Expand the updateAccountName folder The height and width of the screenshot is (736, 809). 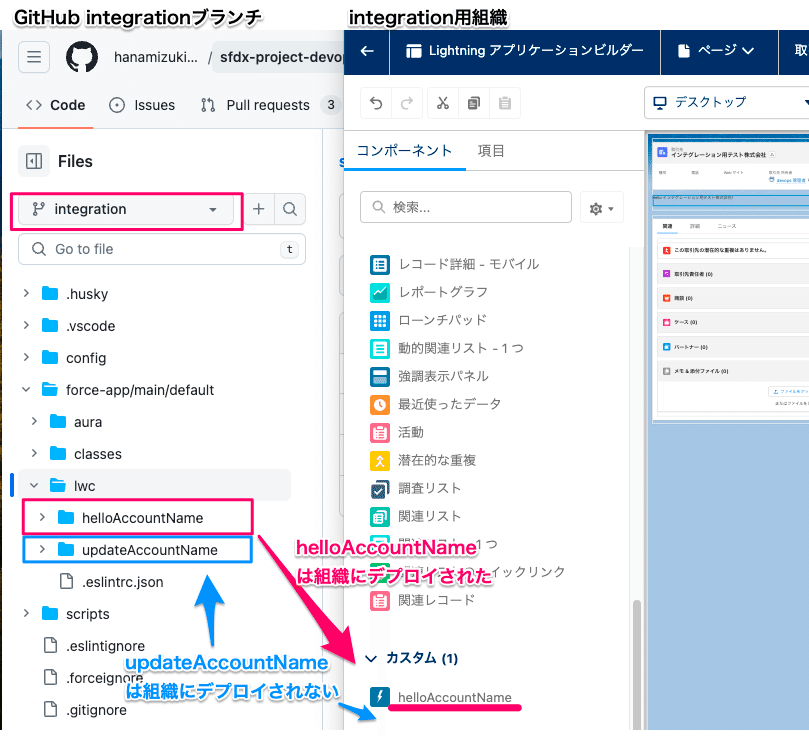point(42,549)
